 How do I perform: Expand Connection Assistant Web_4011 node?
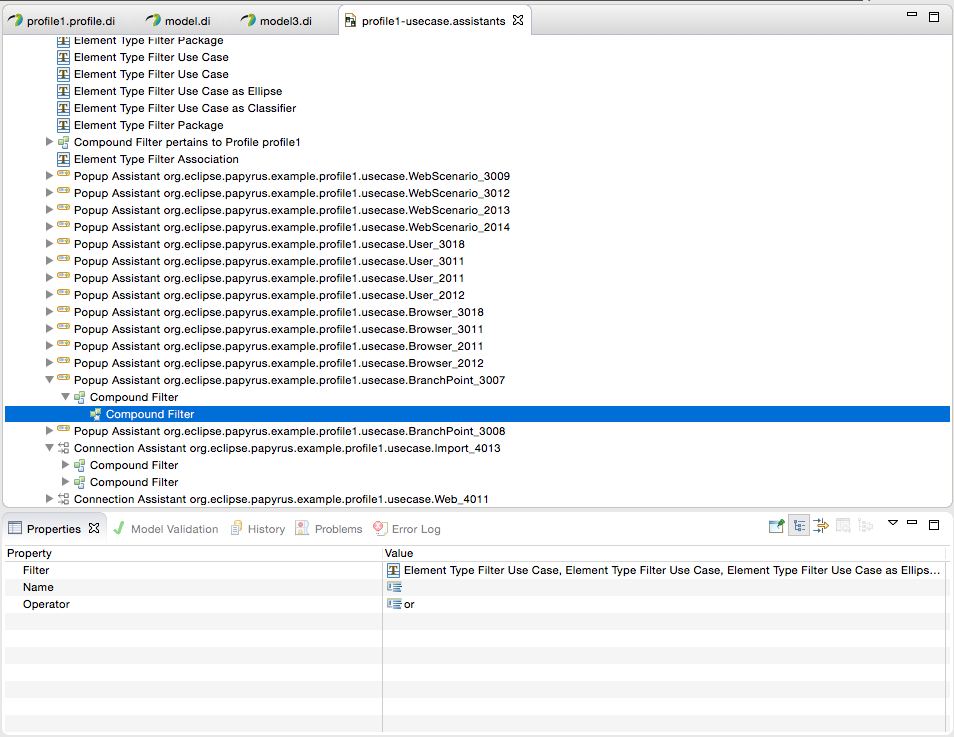click(x=49, y=499)
